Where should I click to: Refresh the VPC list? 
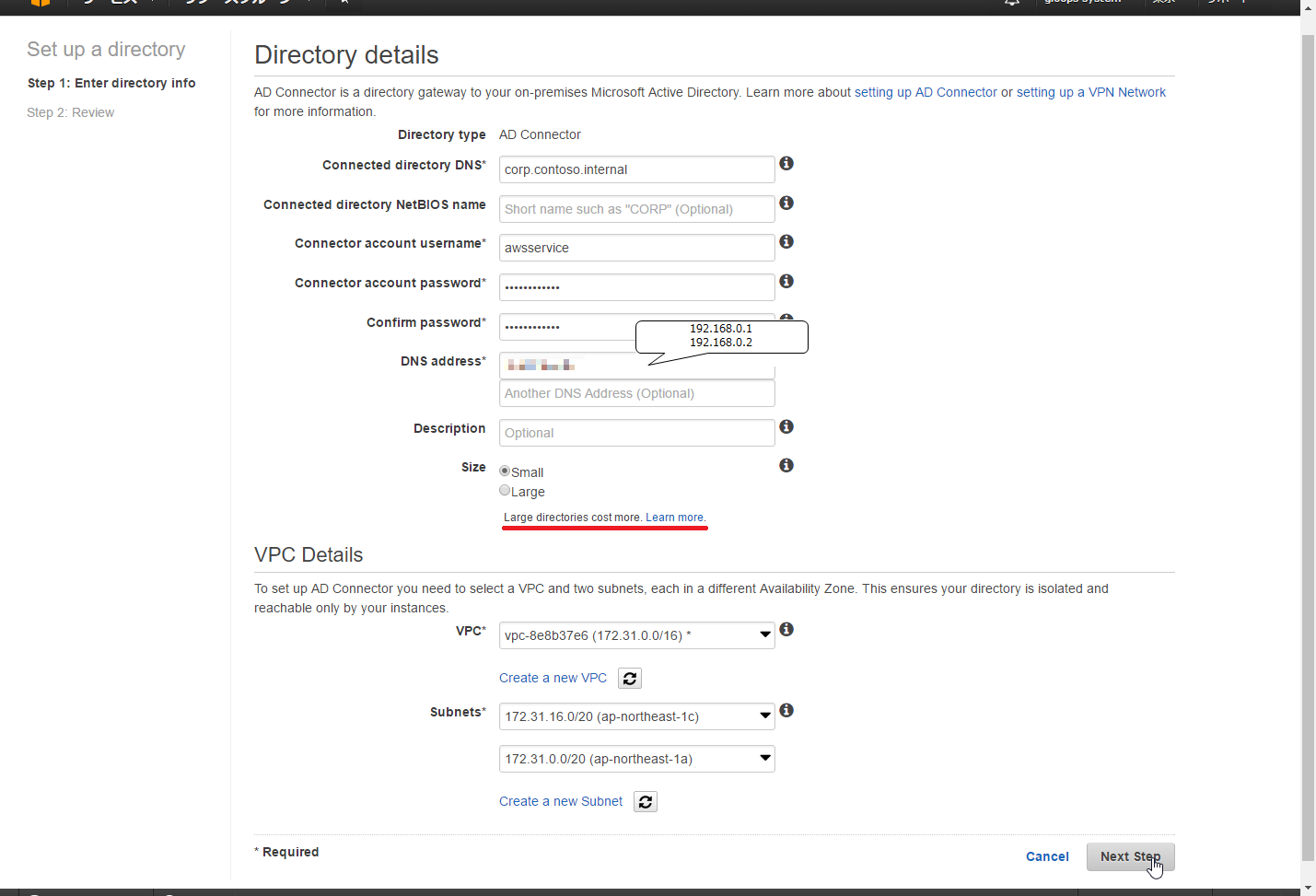pyautogui.click(x=630, y=679)
